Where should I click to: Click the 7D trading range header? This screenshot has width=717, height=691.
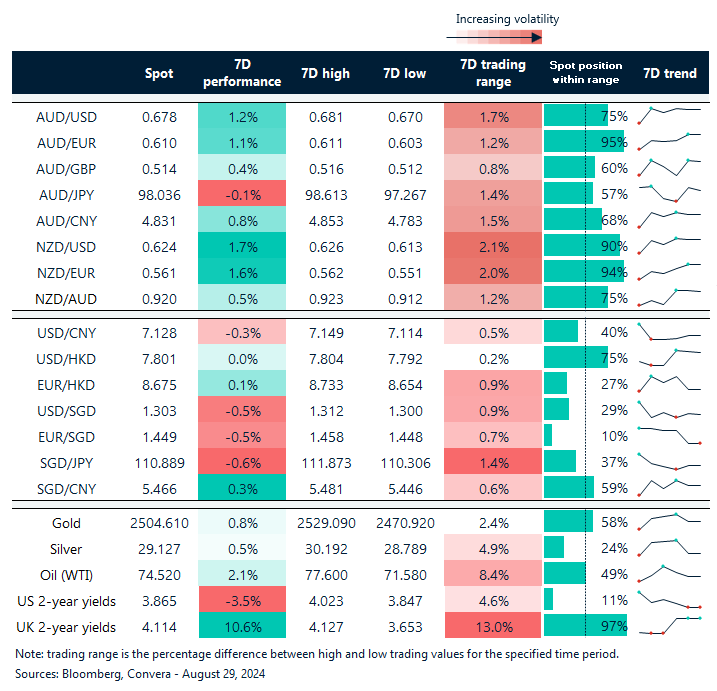(x=492, y=73)
